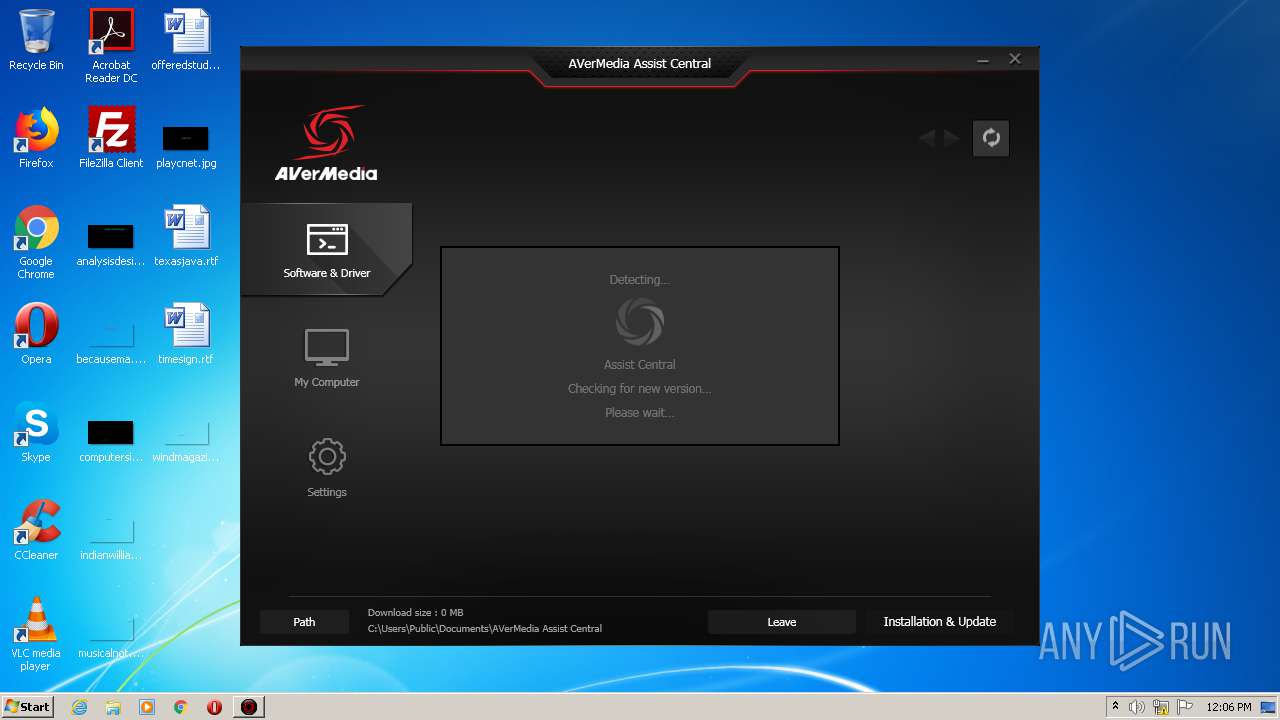Click the Checking for new version text
The height and width of the screenshot is (720, 1280).
point(640,389)
